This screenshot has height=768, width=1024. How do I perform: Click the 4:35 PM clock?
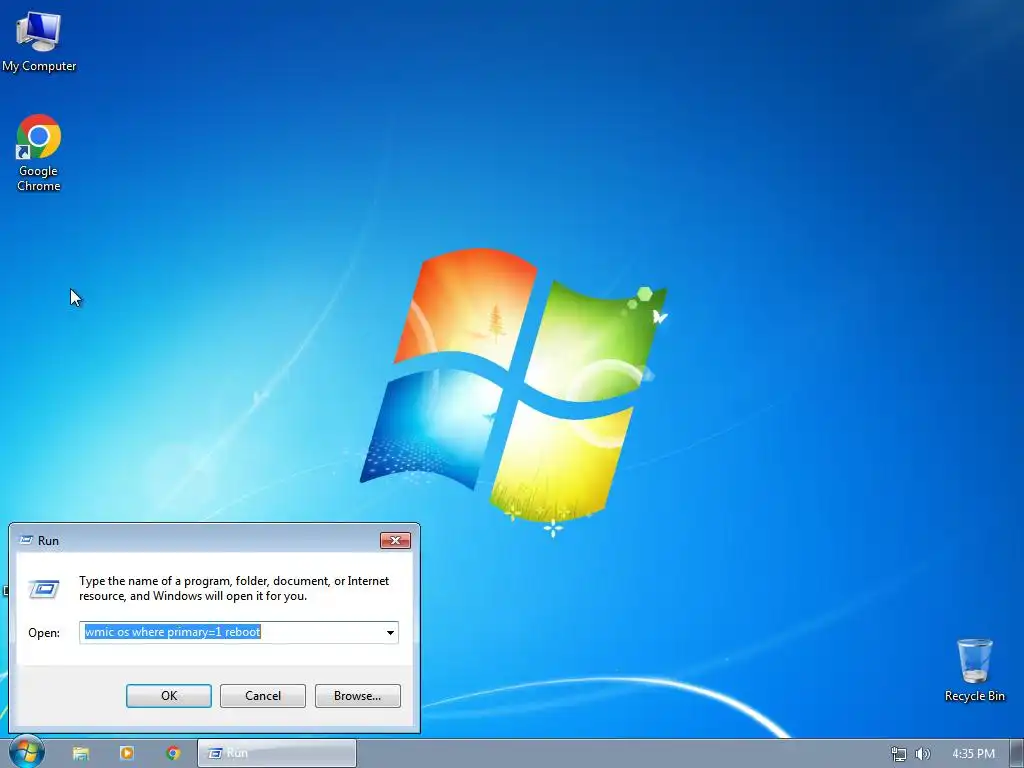(973, 754)
